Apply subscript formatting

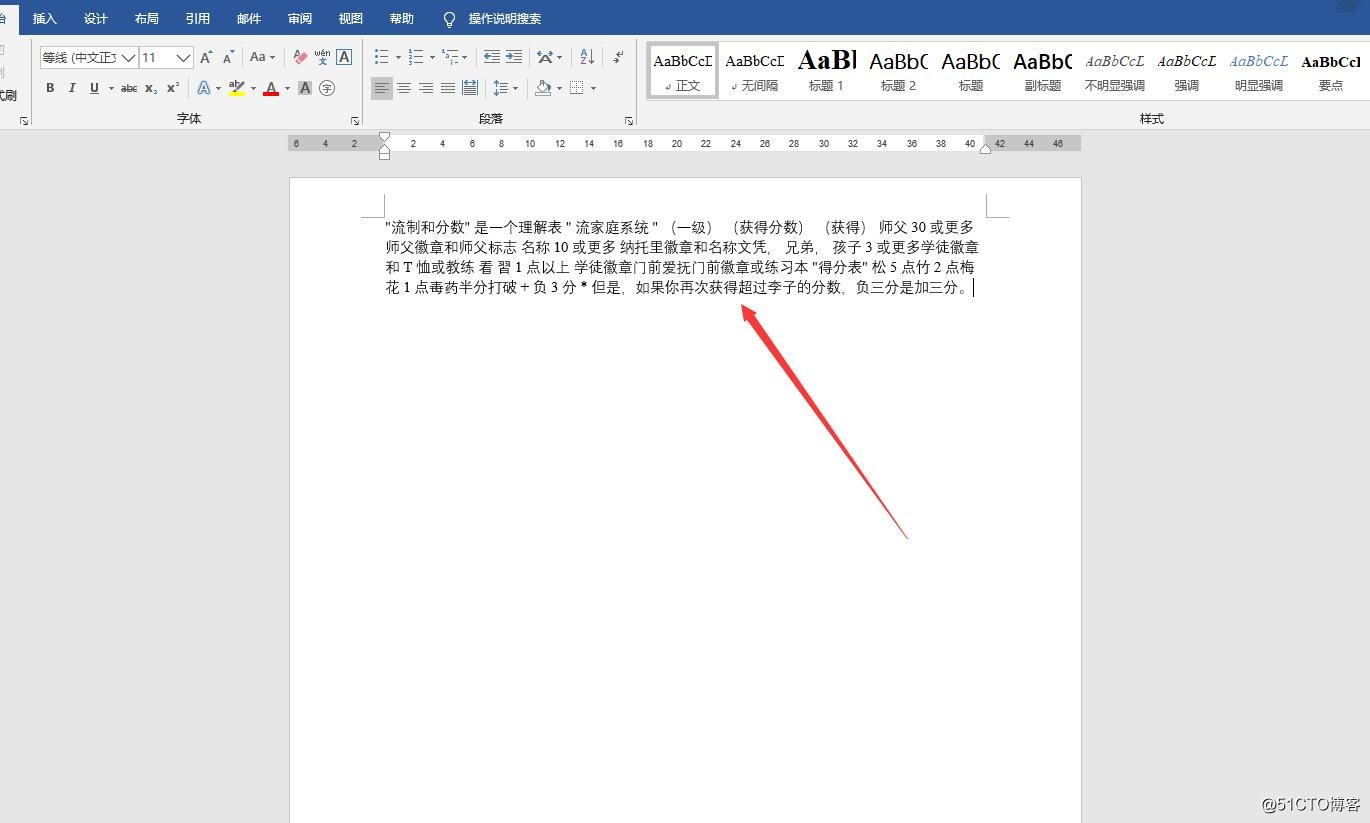pos(151,88)
